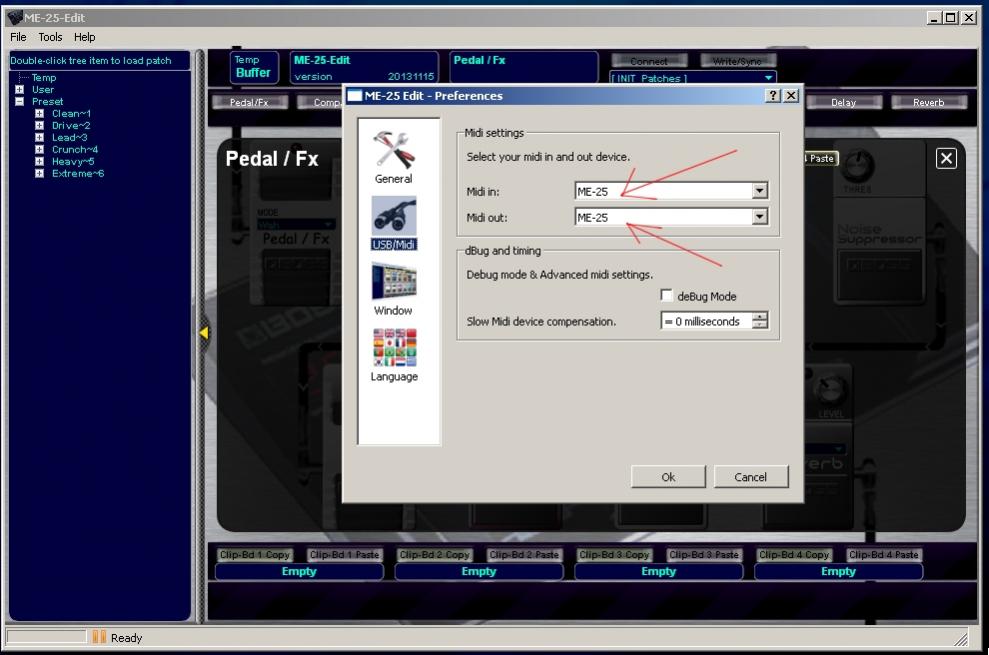Click the Write/Sync button
Viewport: 989px width, 655px height.
tap(737, 61)
